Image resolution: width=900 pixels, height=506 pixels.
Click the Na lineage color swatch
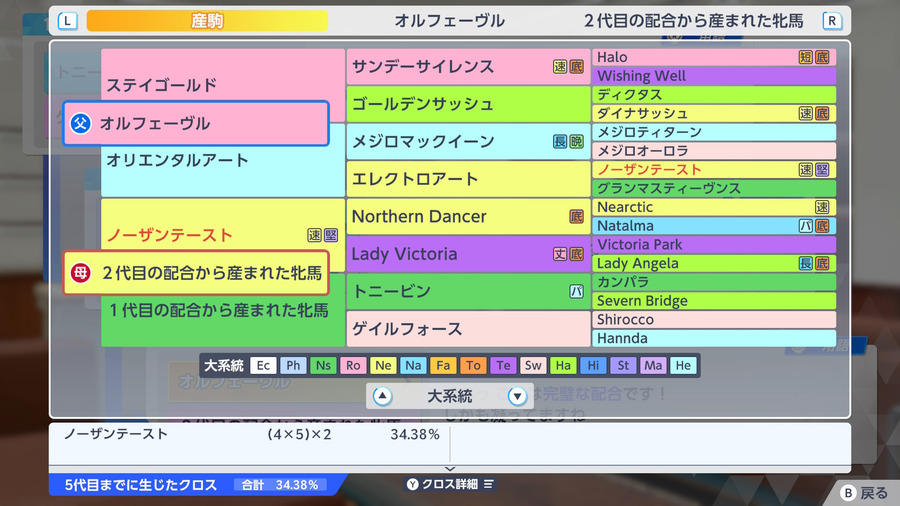click(x=413, y=365)
